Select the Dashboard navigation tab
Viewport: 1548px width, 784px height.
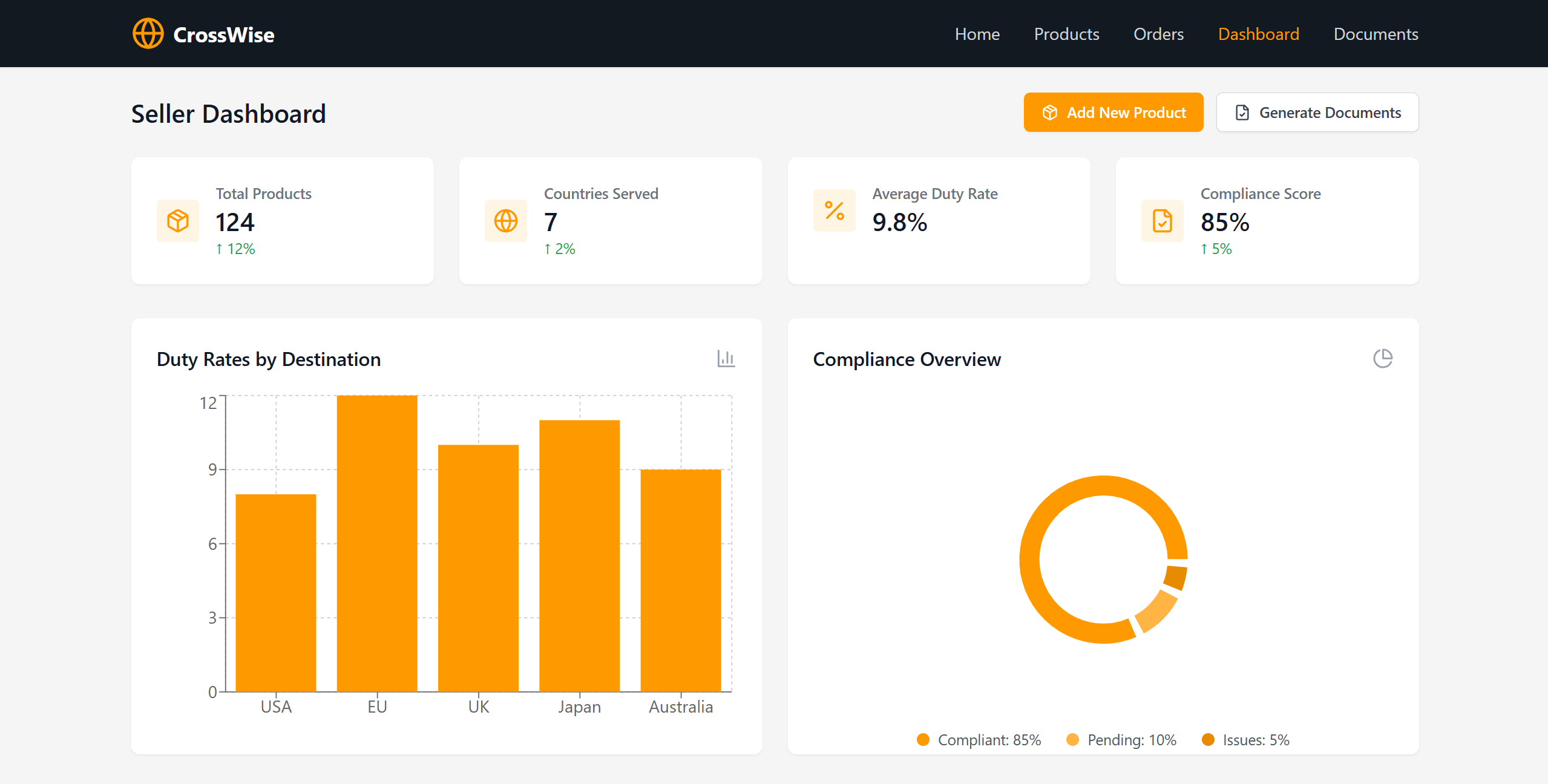1259,34
